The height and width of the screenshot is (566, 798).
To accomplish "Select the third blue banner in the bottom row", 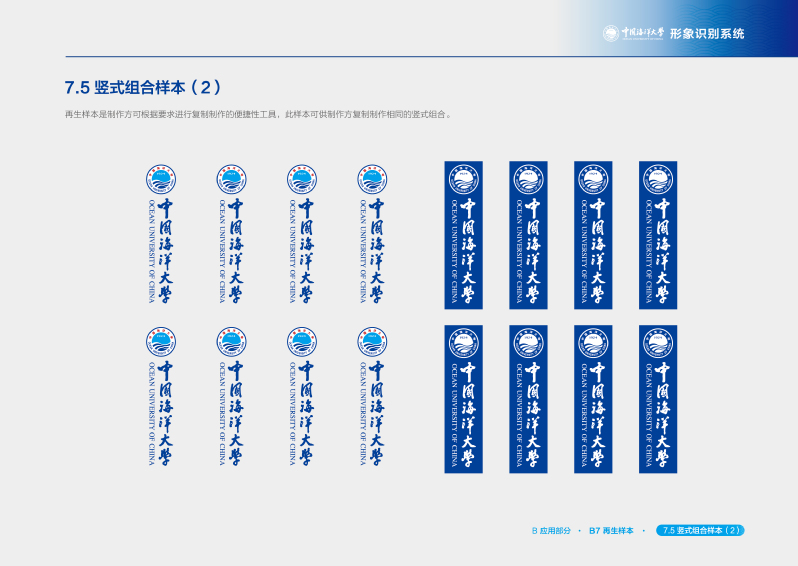I will pyautogui.click(x=593, y=398).
